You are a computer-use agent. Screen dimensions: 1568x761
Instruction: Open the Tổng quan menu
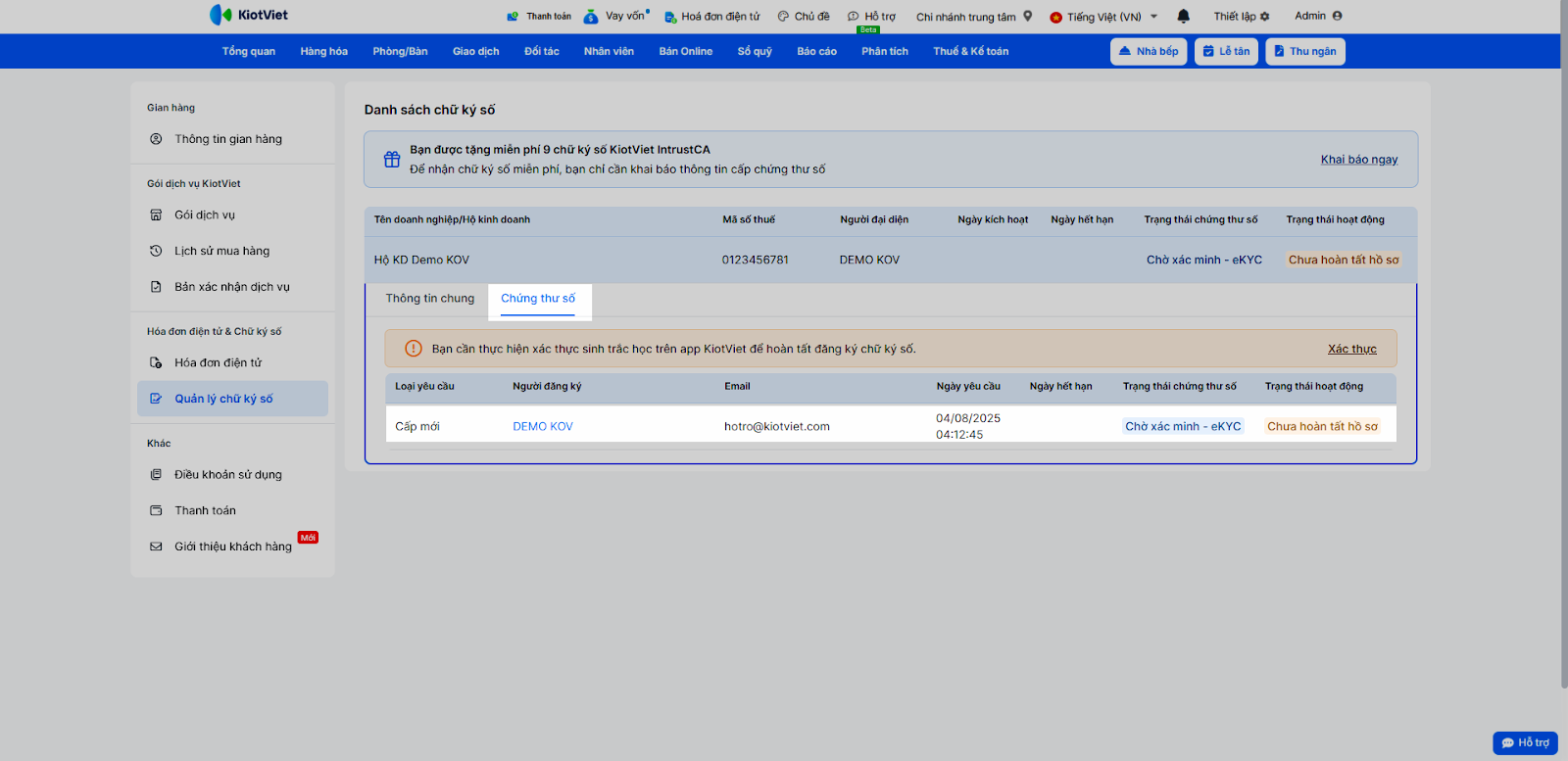(249, 51)
